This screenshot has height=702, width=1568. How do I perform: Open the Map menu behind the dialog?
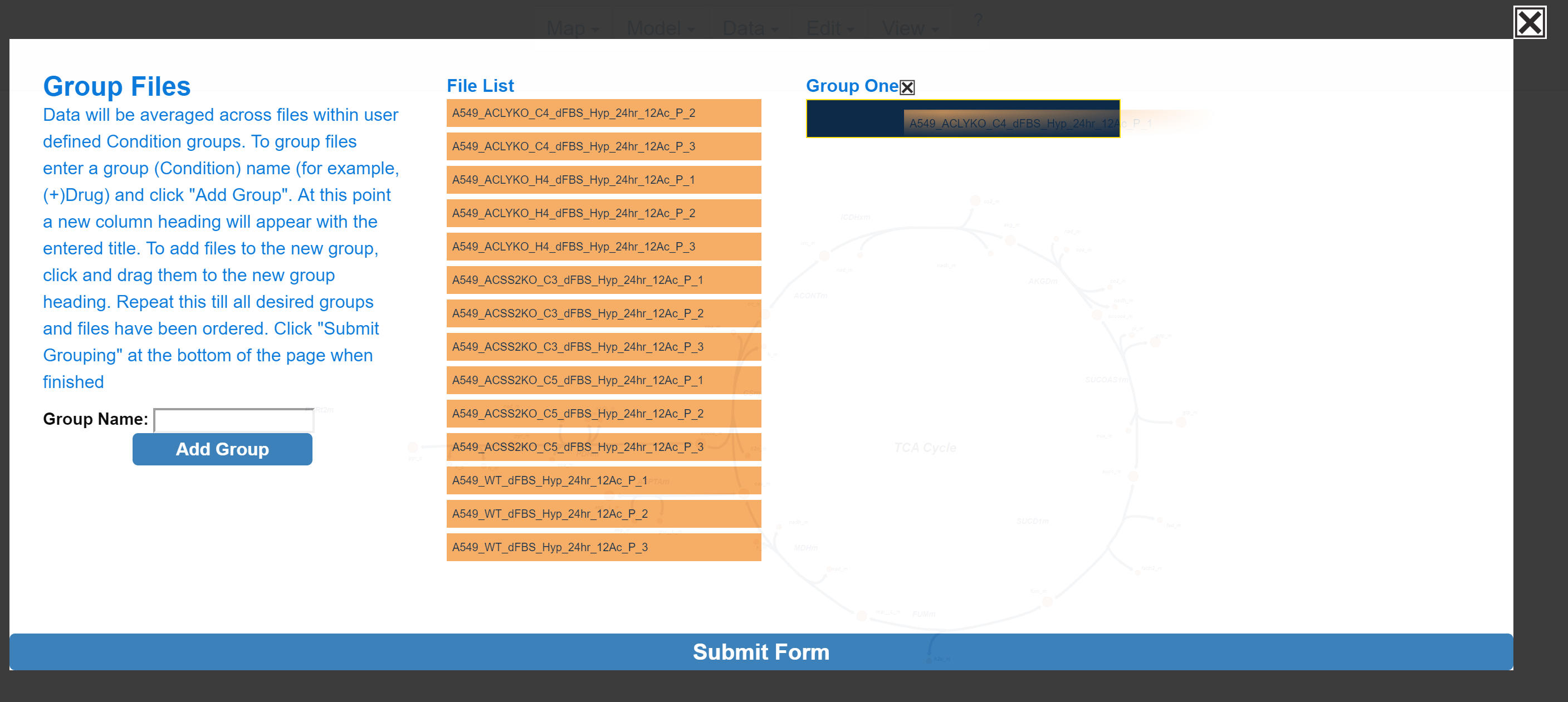(x=572, y=28)
